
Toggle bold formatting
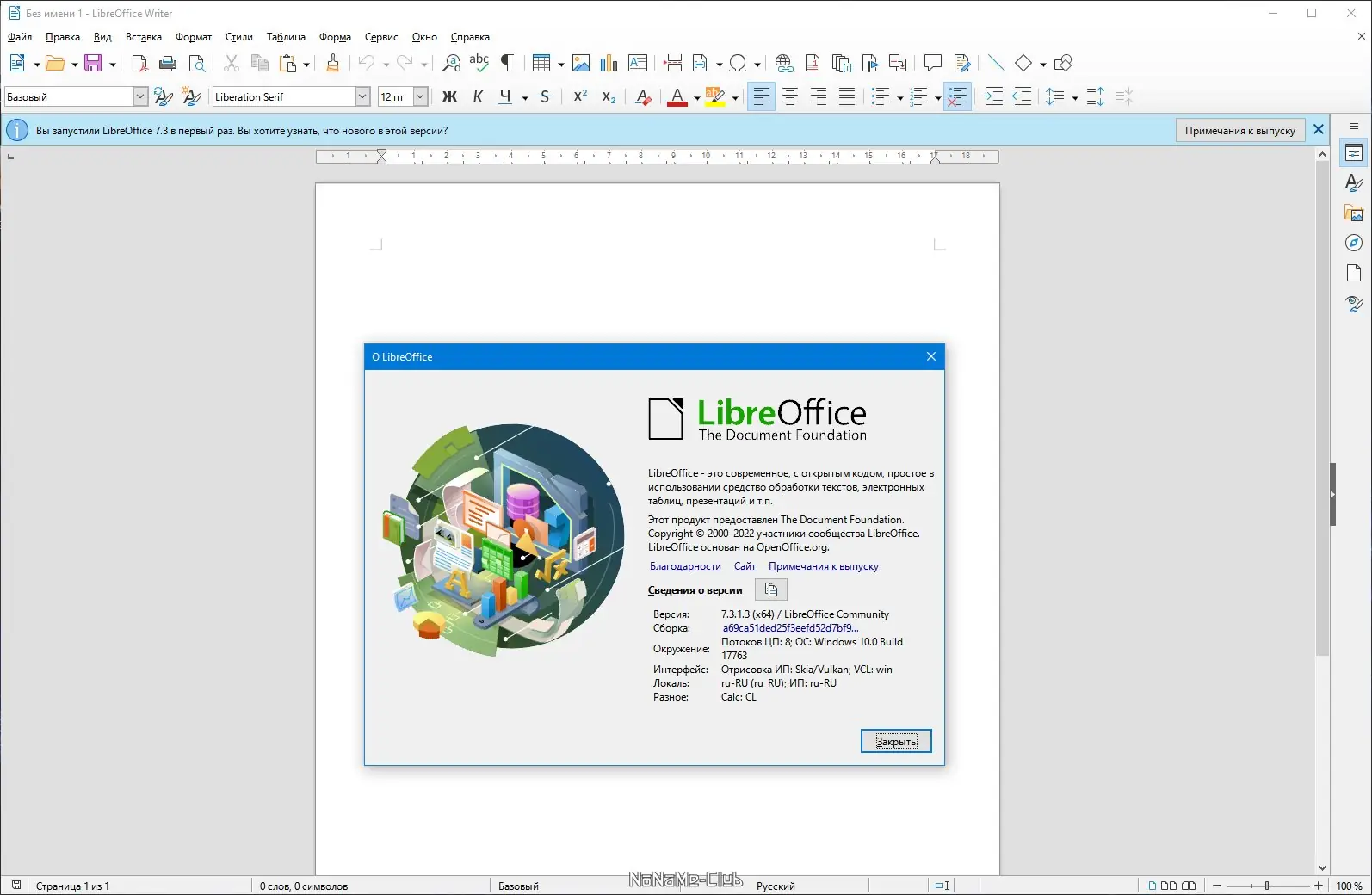coord(449,96)
